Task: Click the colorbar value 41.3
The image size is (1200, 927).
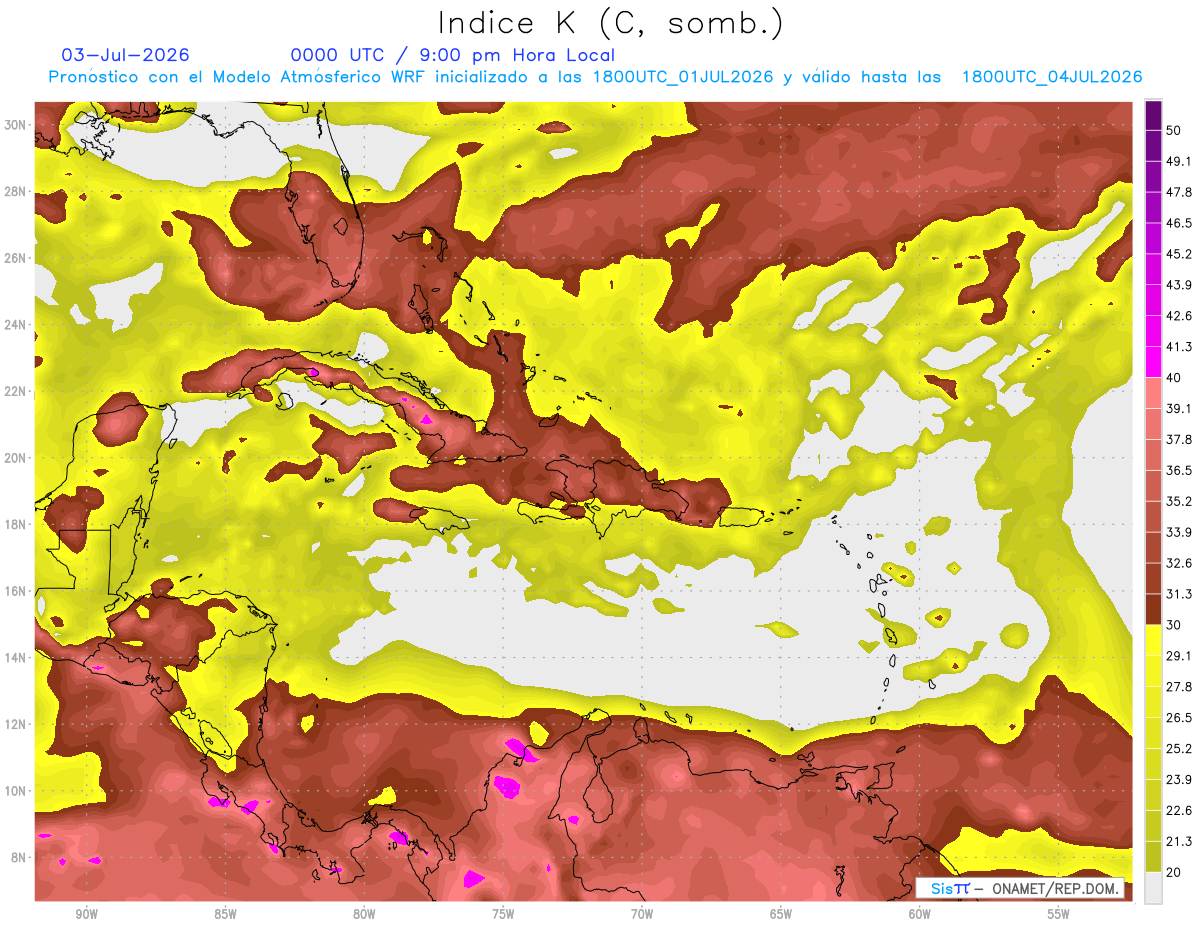Action: click(x=1178, y=347)
